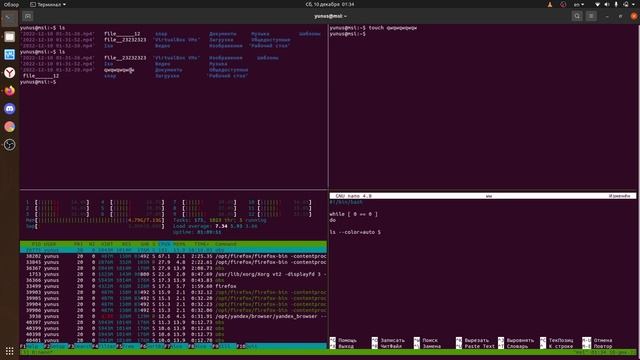This screenshot has height=360, width=640.
Task: Click the 'ls --color=auto $' line in nano
Action: [x=355, y=232]
